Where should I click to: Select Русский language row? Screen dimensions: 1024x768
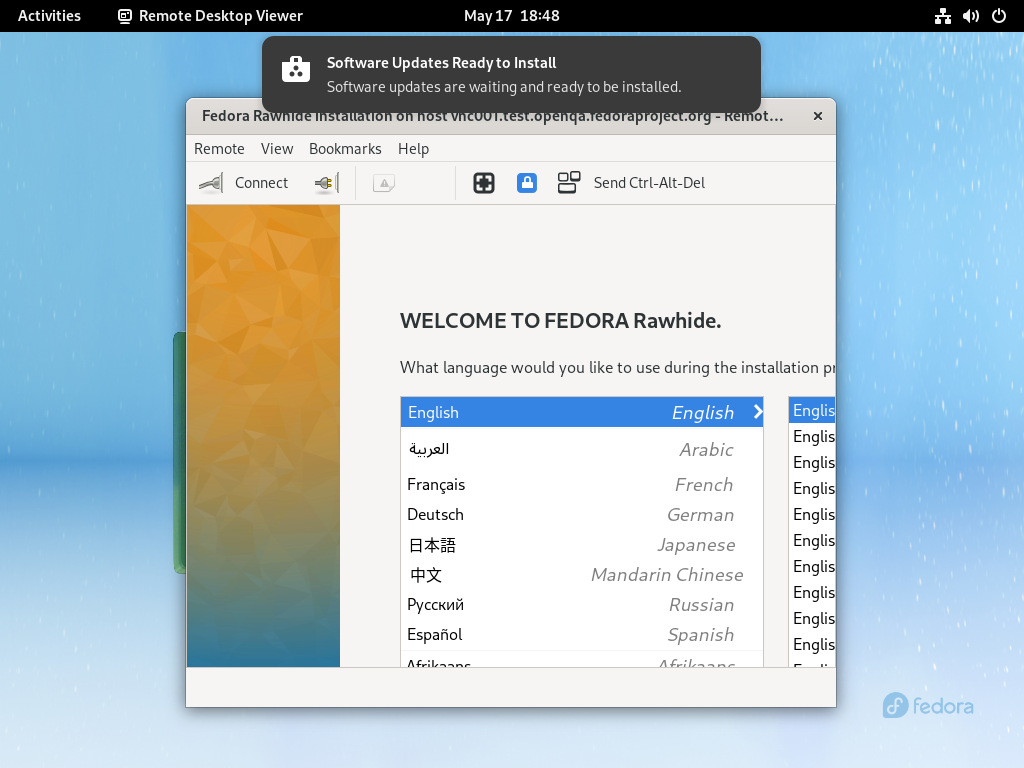tap(582, 605)
